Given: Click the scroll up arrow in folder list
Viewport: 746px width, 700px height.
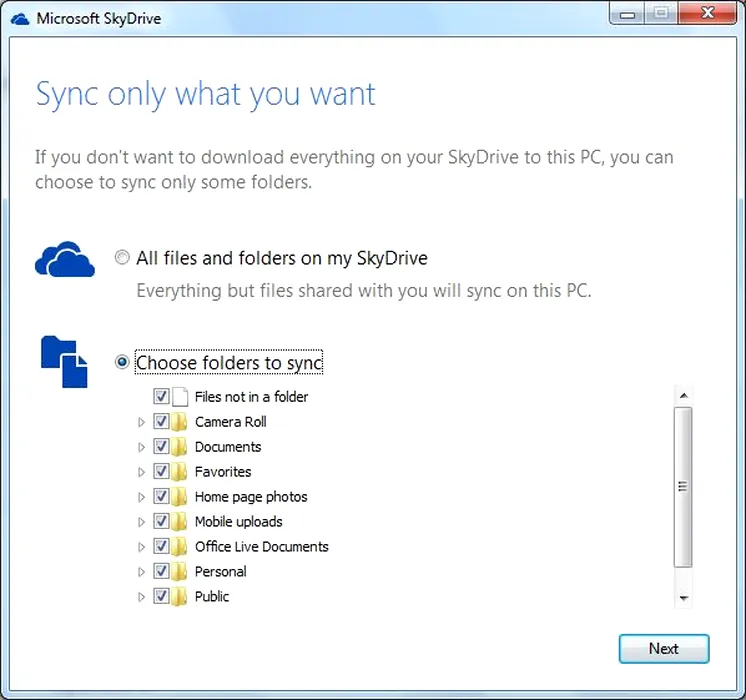Looking at the screenshot, I should pos(683,396).
